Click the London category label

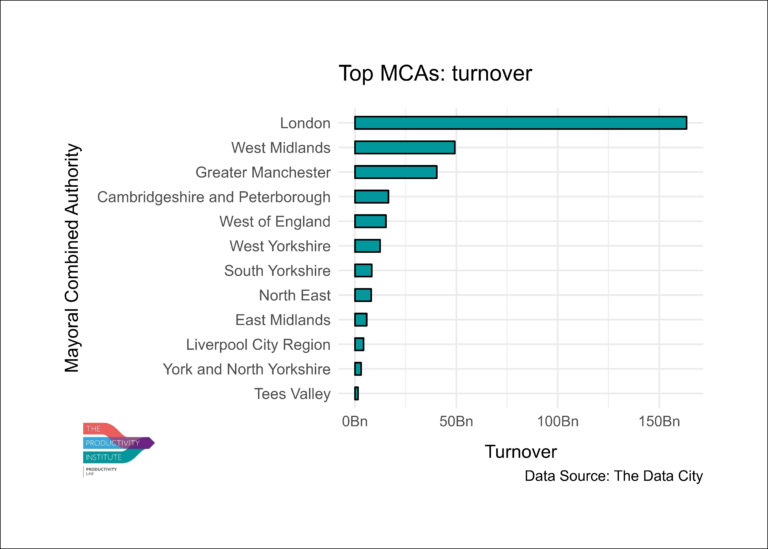[x=304, y=123]
